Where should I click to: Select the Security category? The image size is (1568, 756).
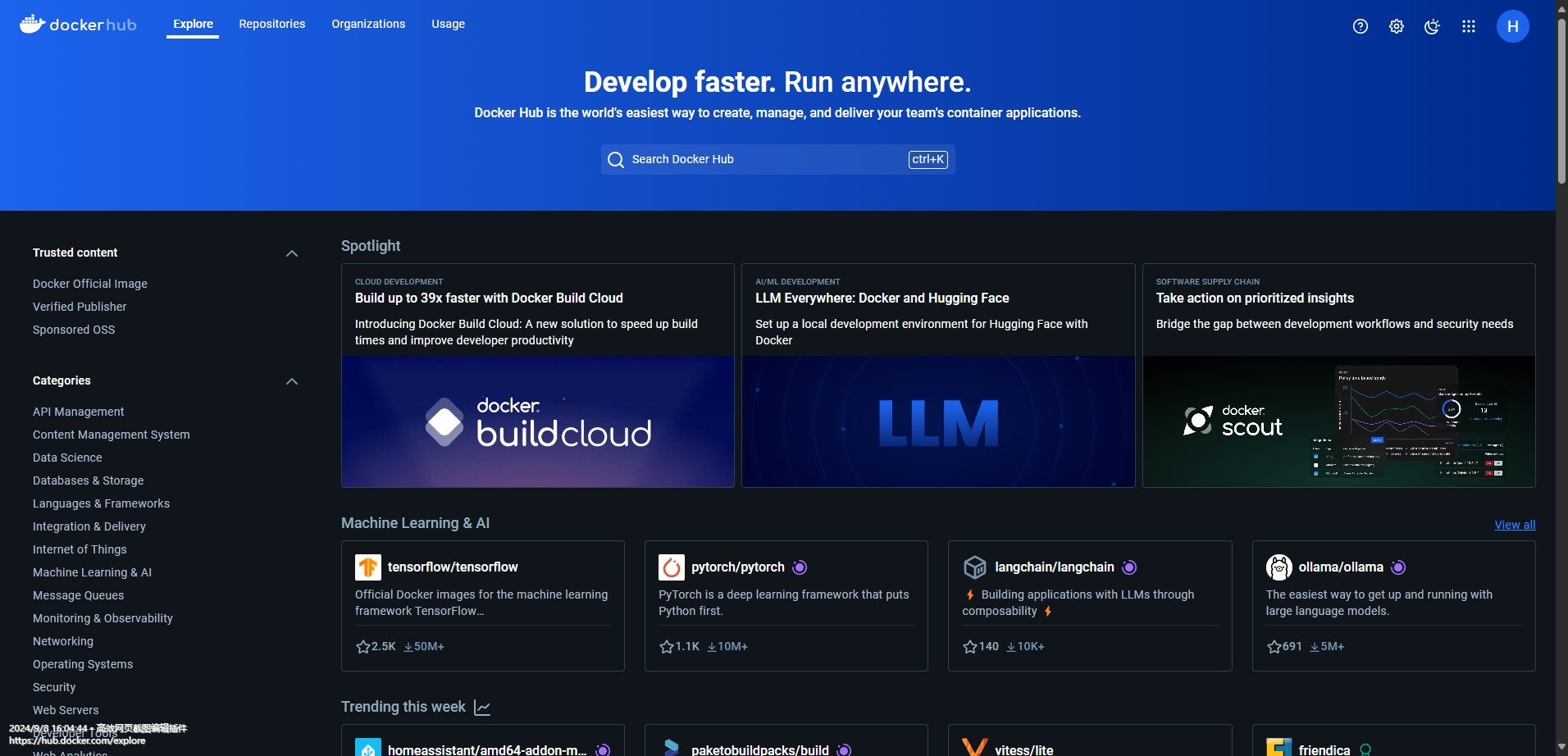(54, 687)
